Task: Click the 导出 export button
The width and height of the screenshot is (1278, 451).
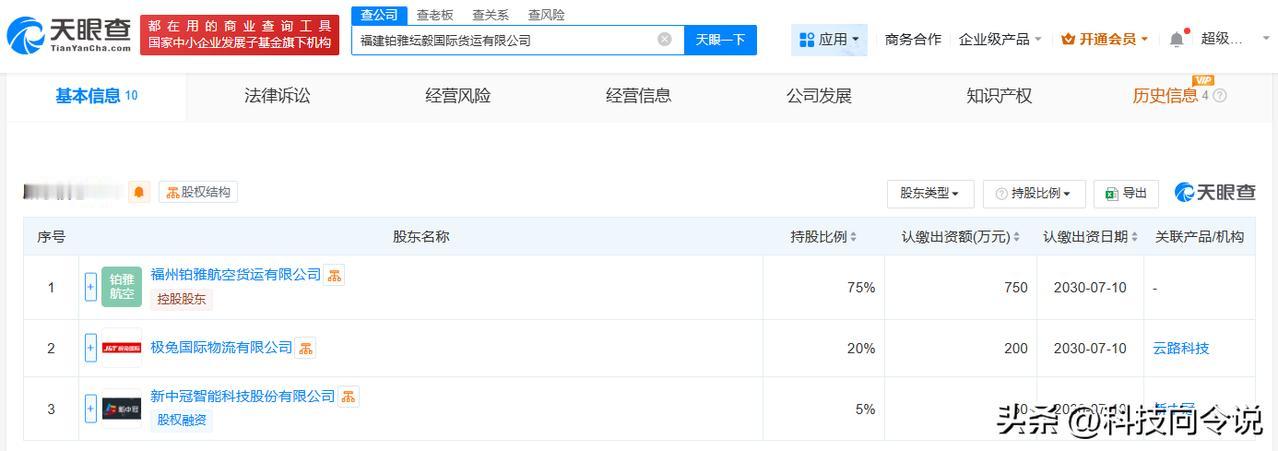Action: tap(1126, 194)
